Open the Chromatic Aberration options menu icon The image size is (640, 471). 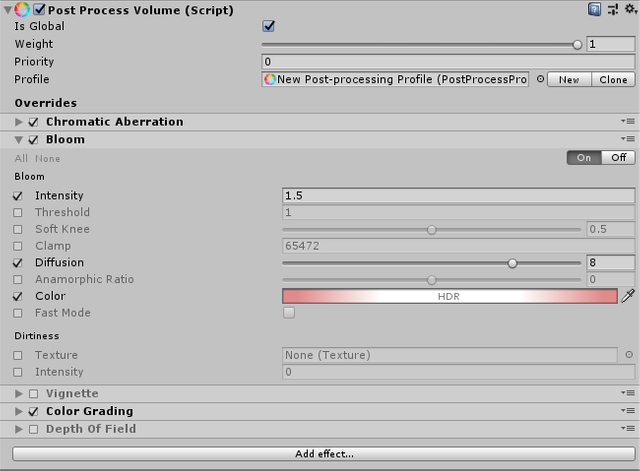coord(627,122)
